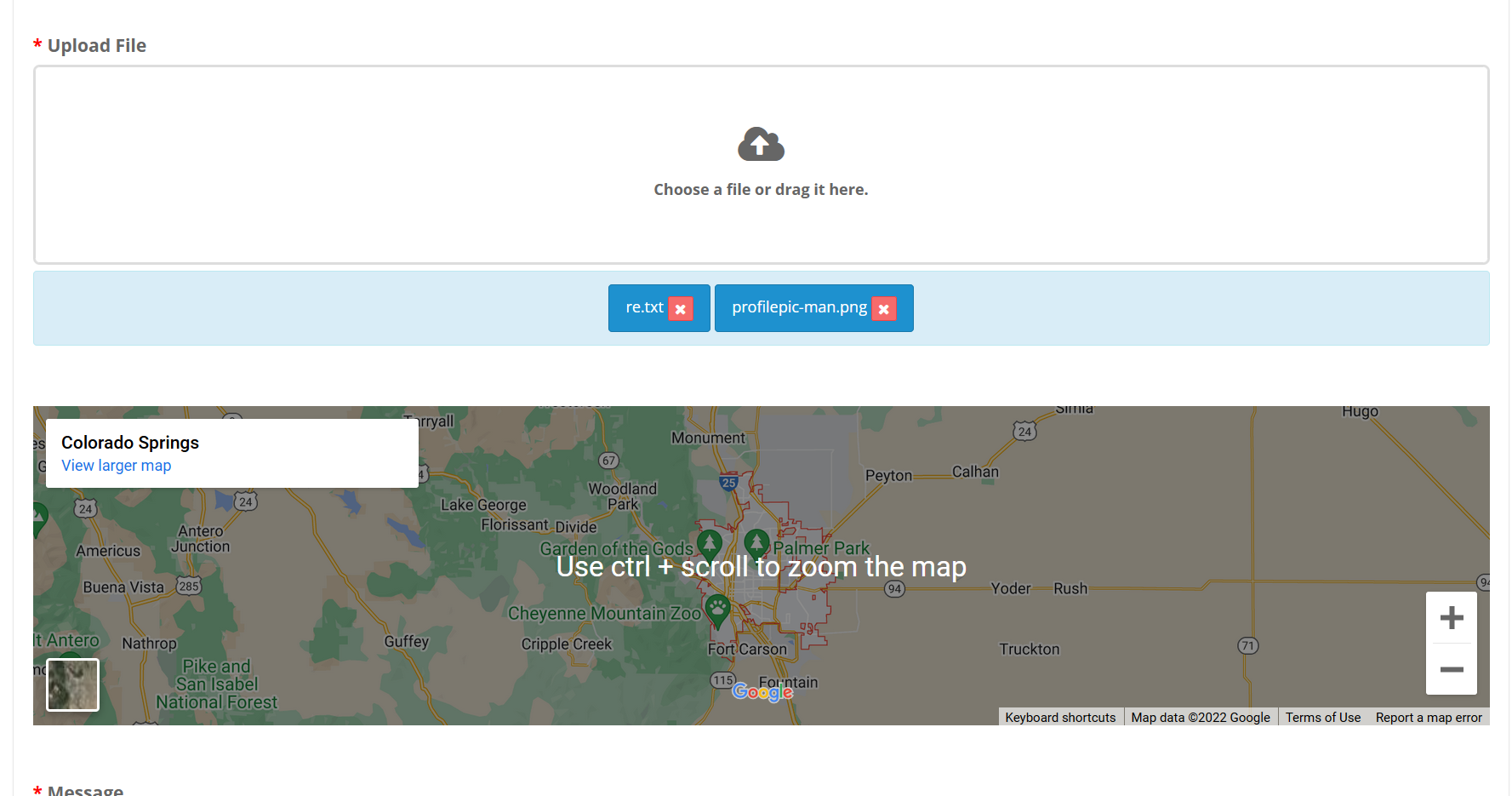Click the cloud upload icon
1512x796 pixels.
(761, 145)
